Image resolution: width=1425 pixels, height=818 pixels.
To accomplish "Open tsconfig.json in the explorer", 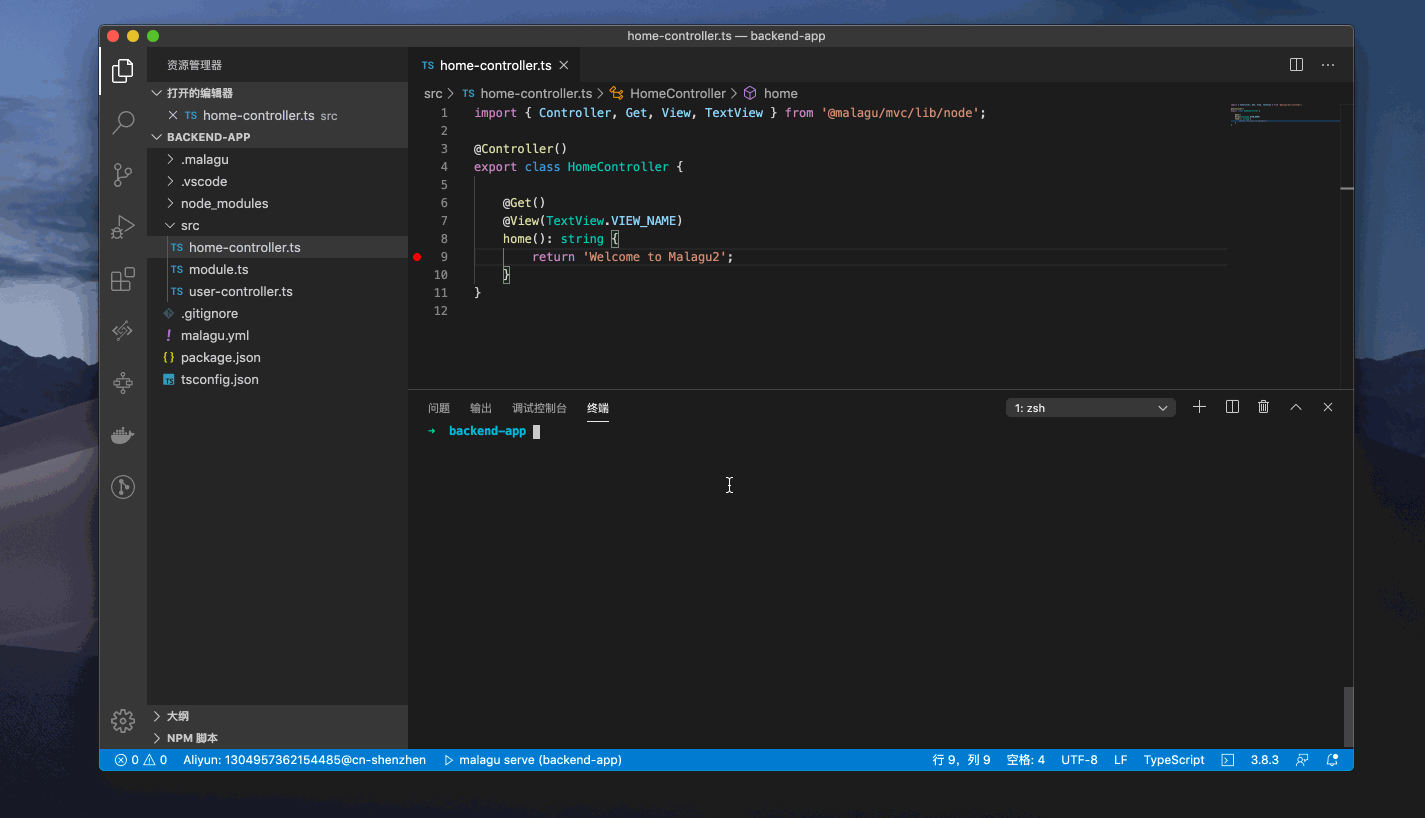I will pos(277,379).
